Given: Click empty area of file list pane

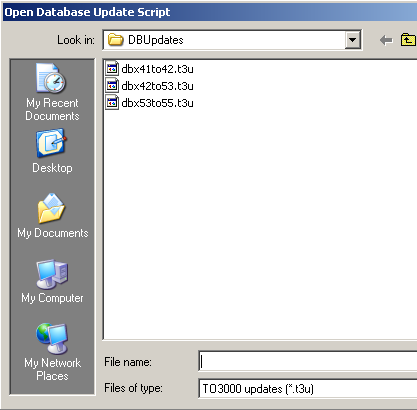Looking at the screenshot, I should [260, 220].
